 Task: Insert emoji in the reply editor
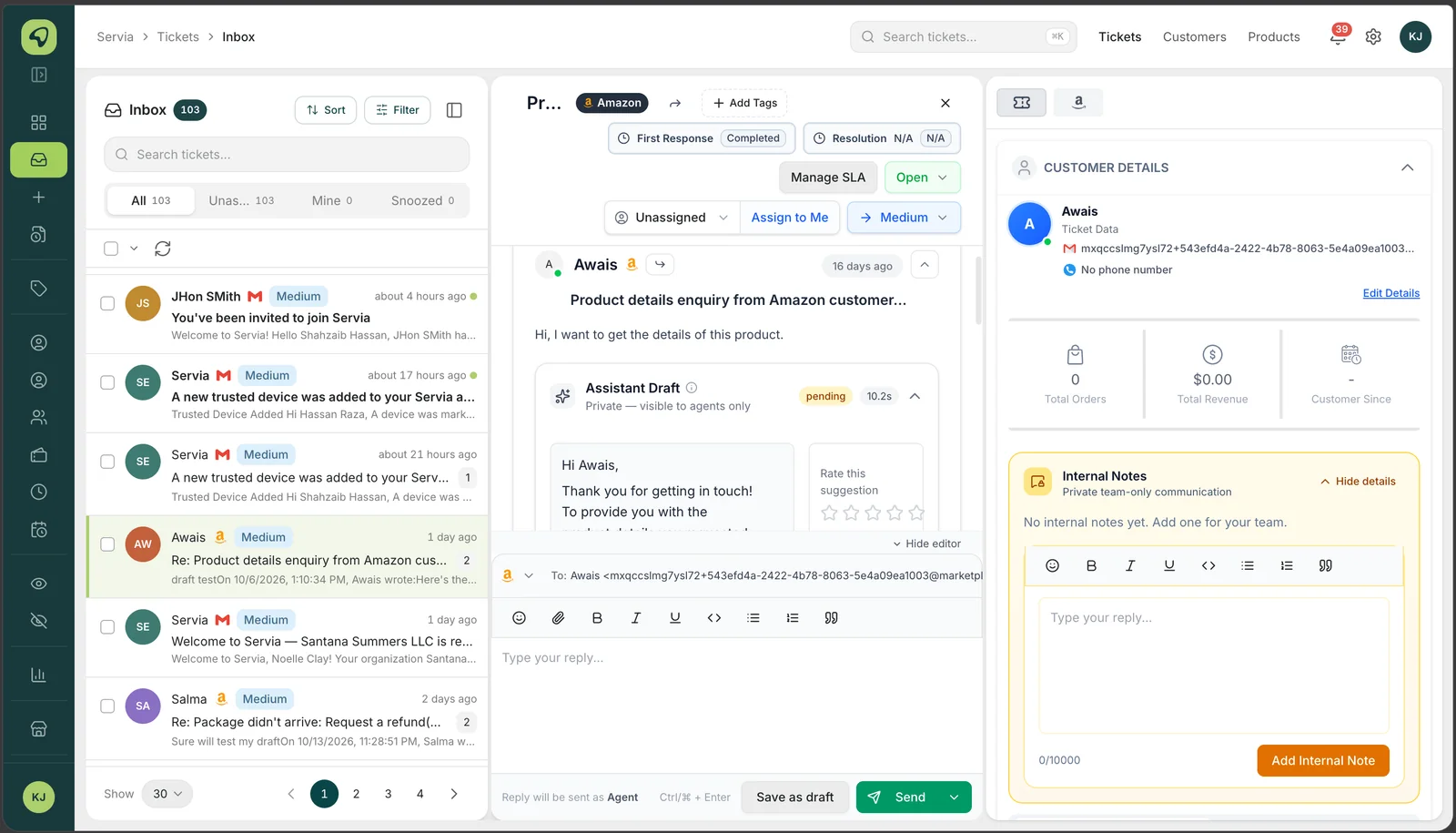520,618
